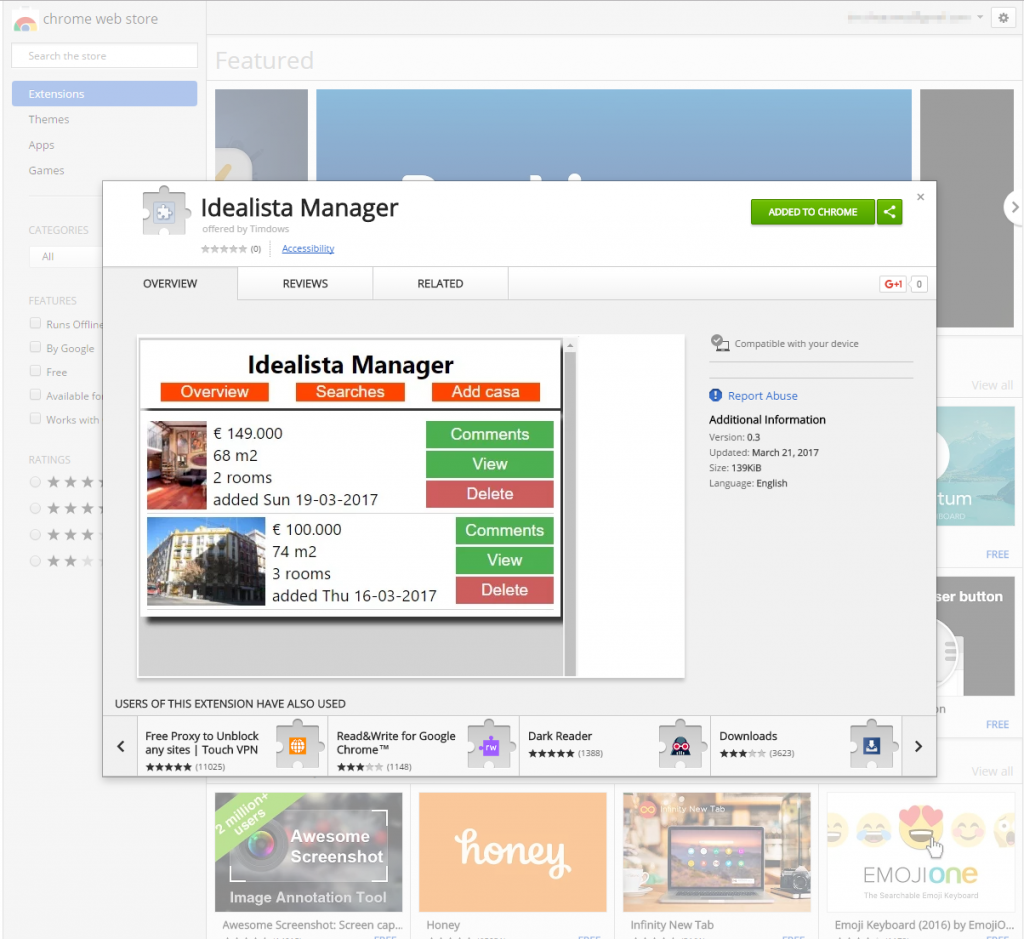Screen dimensions: 1024x939
Task: Click the screenshot preview scrollbar
Action: pyautogui.click(x=570, y=507)
